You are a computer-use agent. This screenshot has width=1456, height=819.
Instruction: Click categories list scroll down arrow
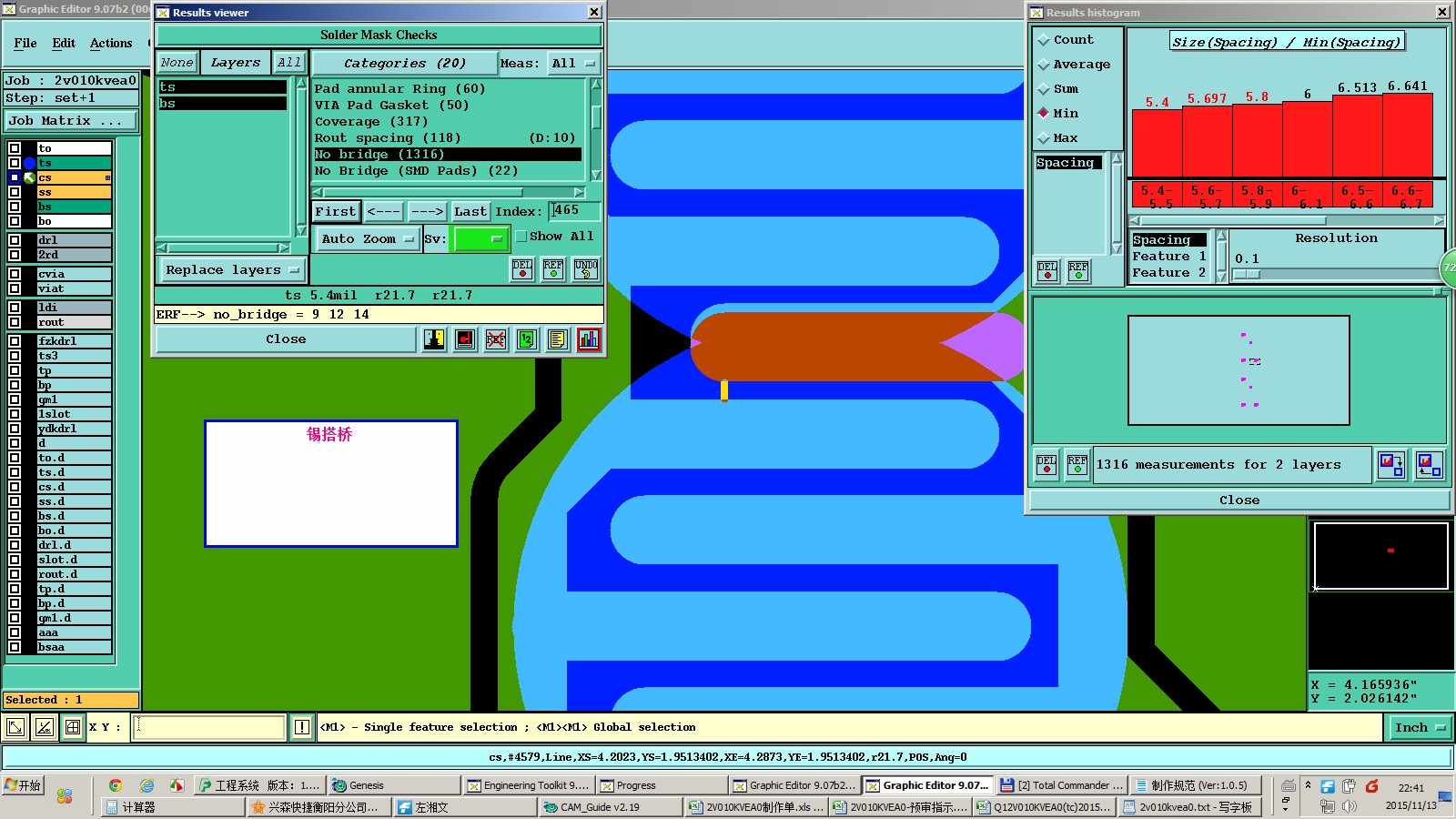[x=596, y=175]
